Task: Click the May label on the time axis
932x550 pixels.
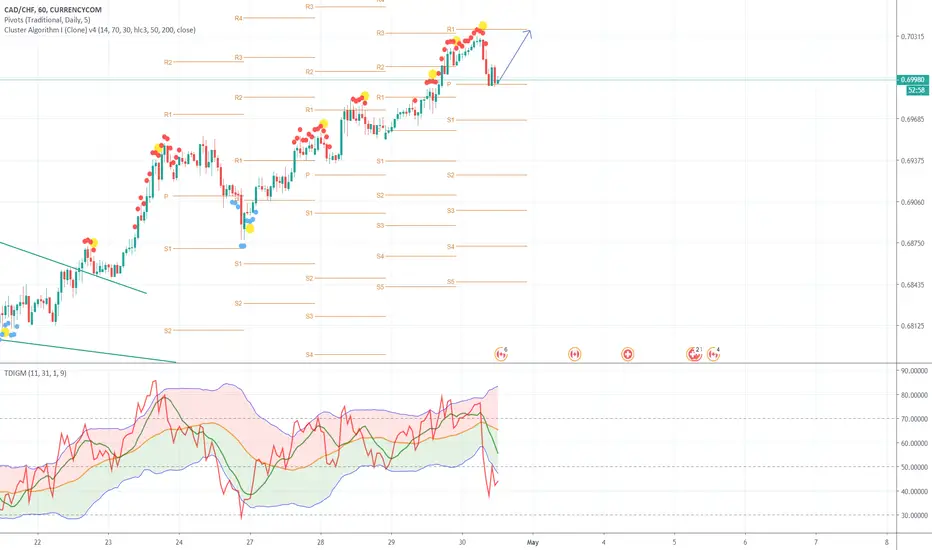Action: click(x=533, y=542)
